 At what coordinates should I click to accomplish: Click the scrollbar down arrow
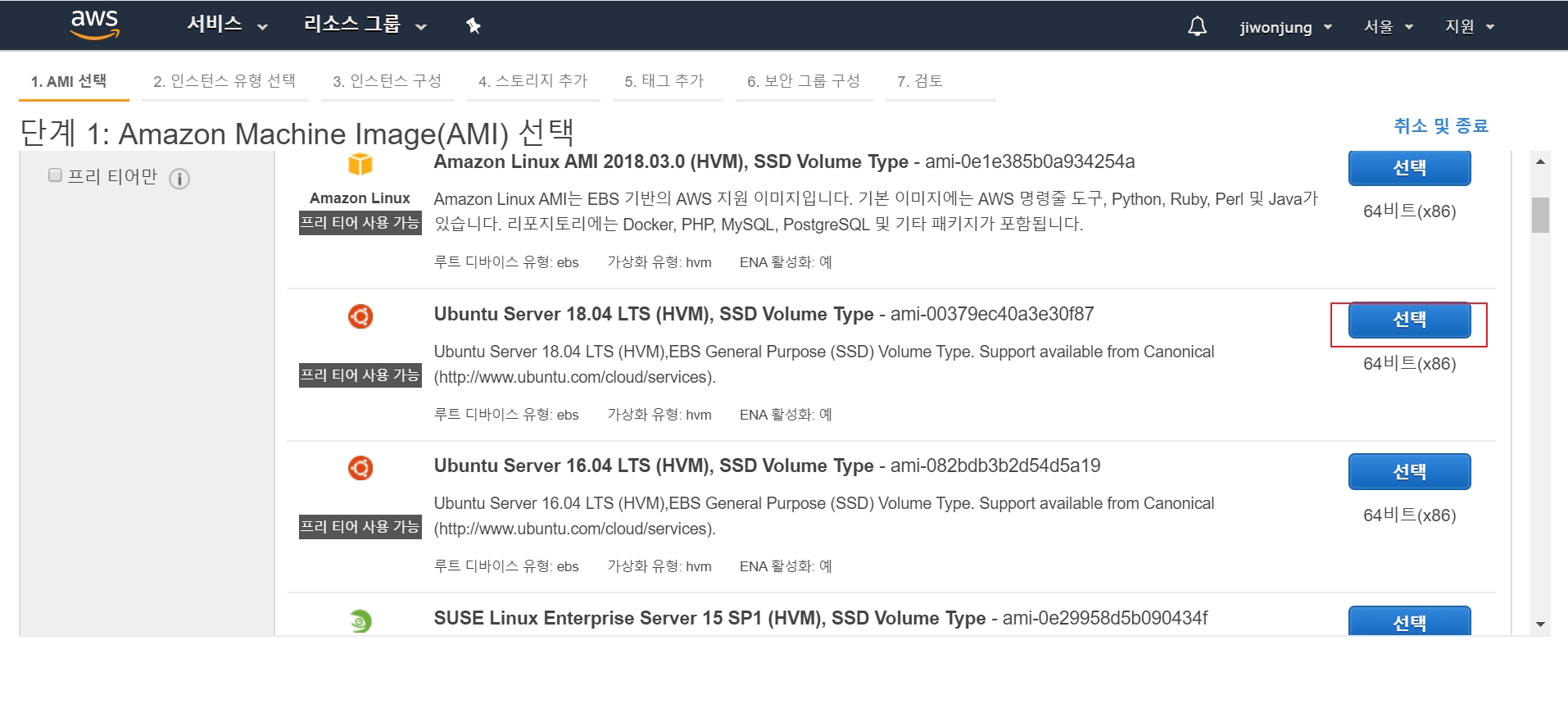(x=1540, y=625)
